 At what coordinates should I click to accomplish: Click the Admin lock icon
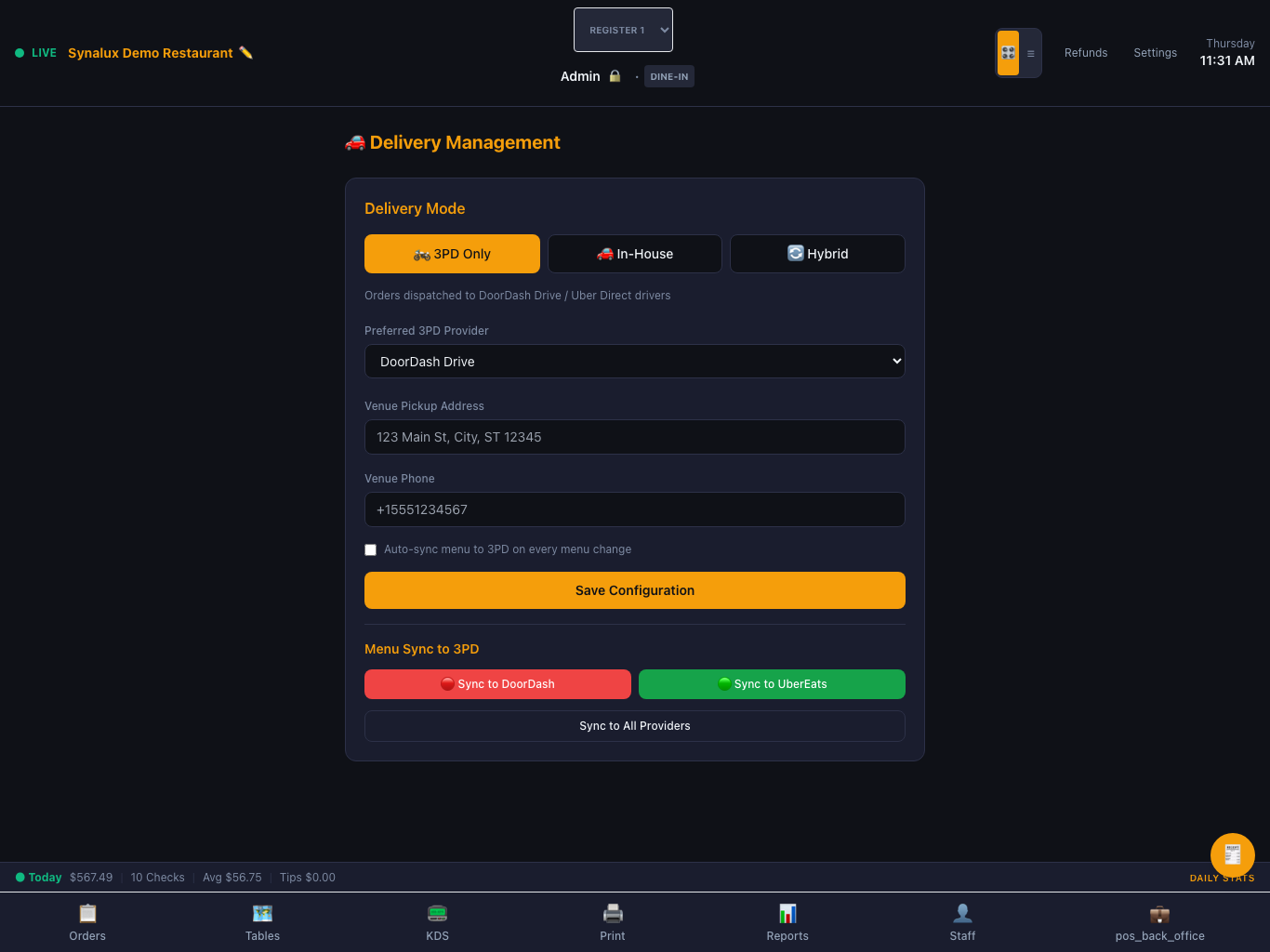pyautogui.click(x=615, y=76)
